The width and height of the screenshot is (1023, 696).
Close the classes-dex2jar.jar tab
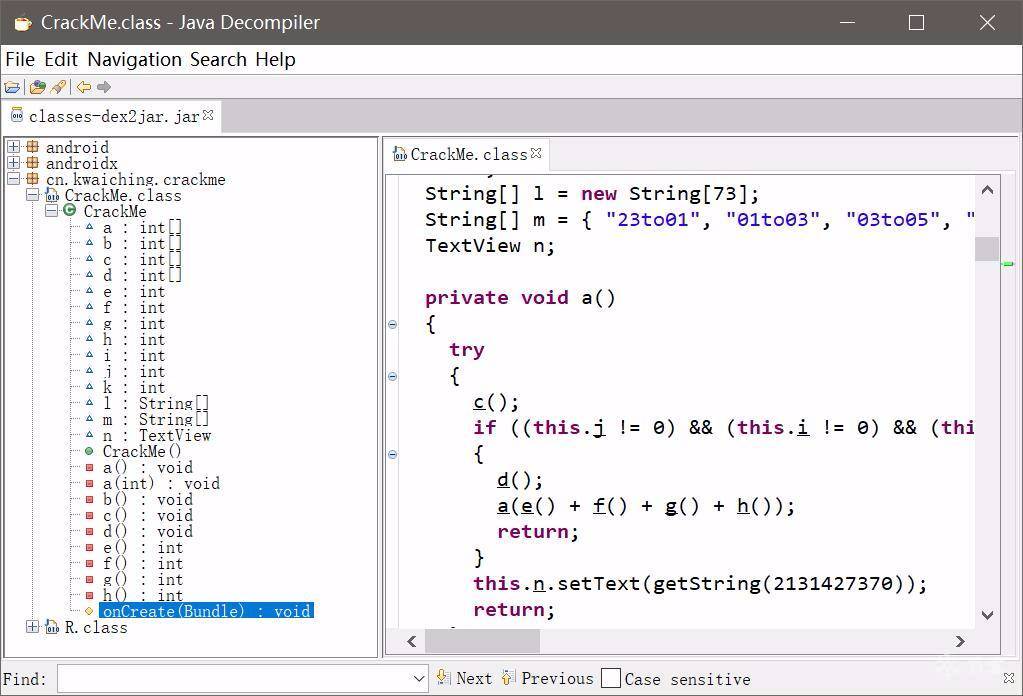[x=208, y=115]
